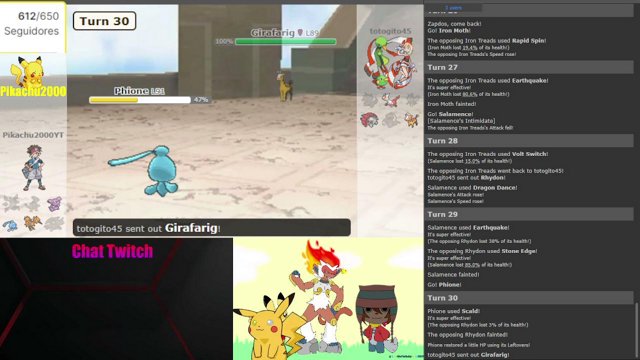Click the Turn 30 badge on battlefield

(x=104, y=21)
